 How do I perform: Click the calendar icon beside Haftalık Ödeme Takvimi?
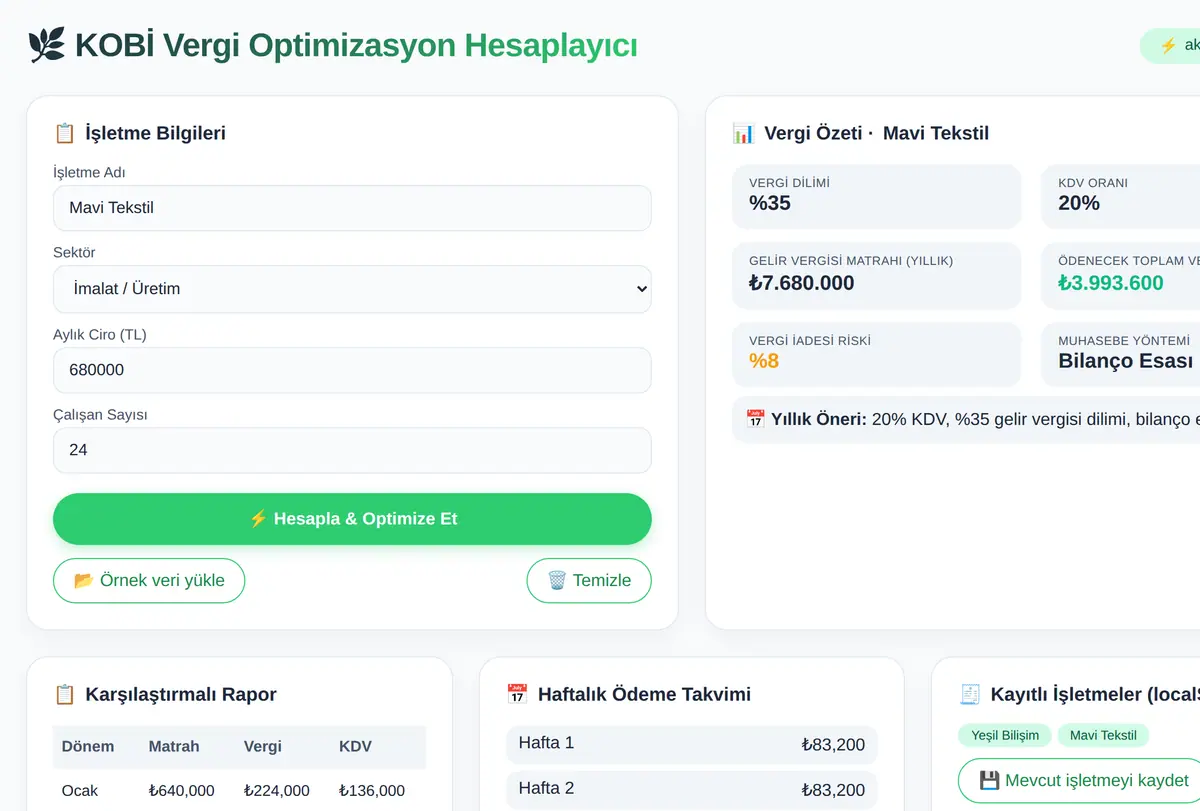(x=517, y=694)
